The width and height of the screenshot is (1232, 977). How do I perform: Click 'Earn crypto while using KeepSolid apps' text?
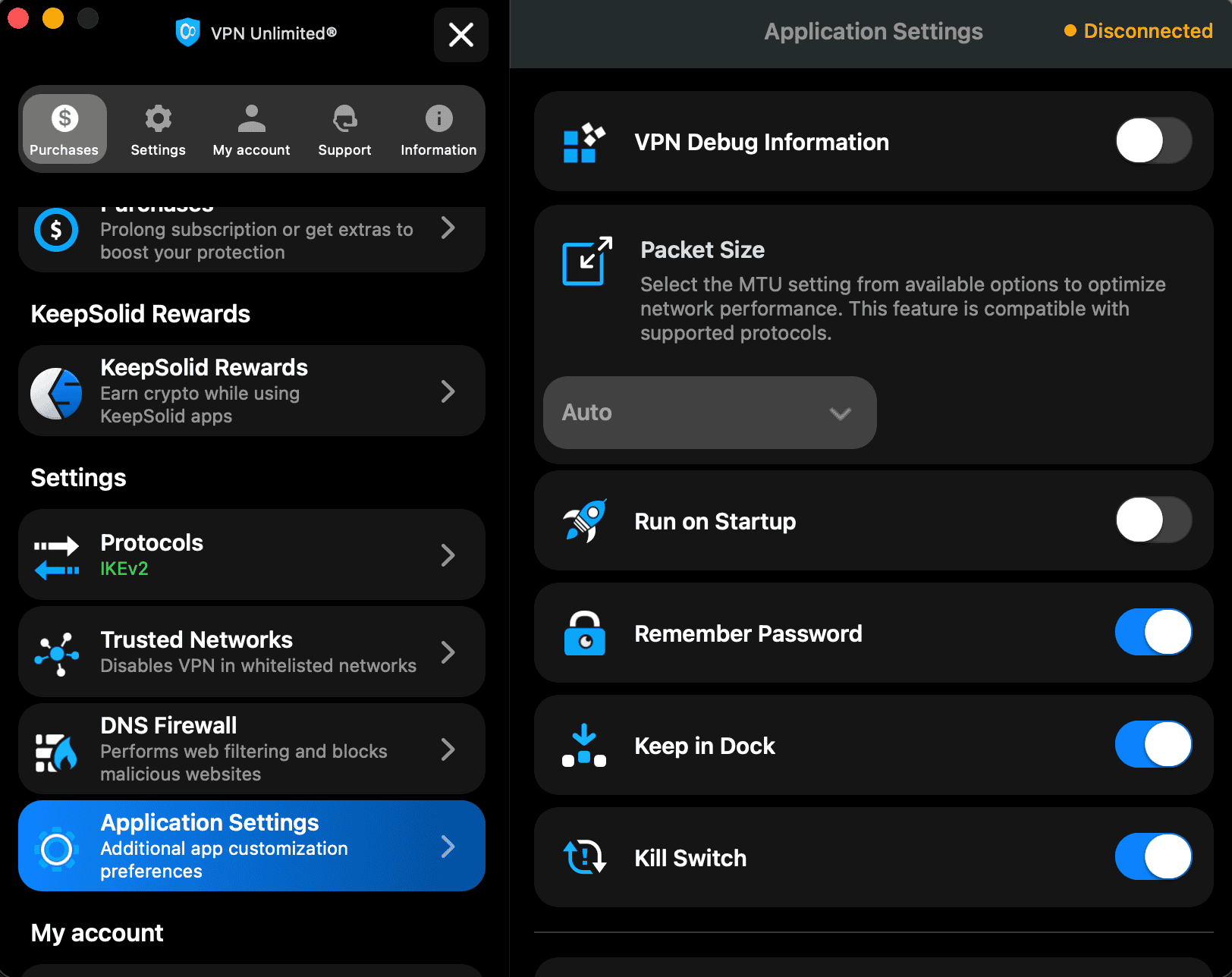200,405
